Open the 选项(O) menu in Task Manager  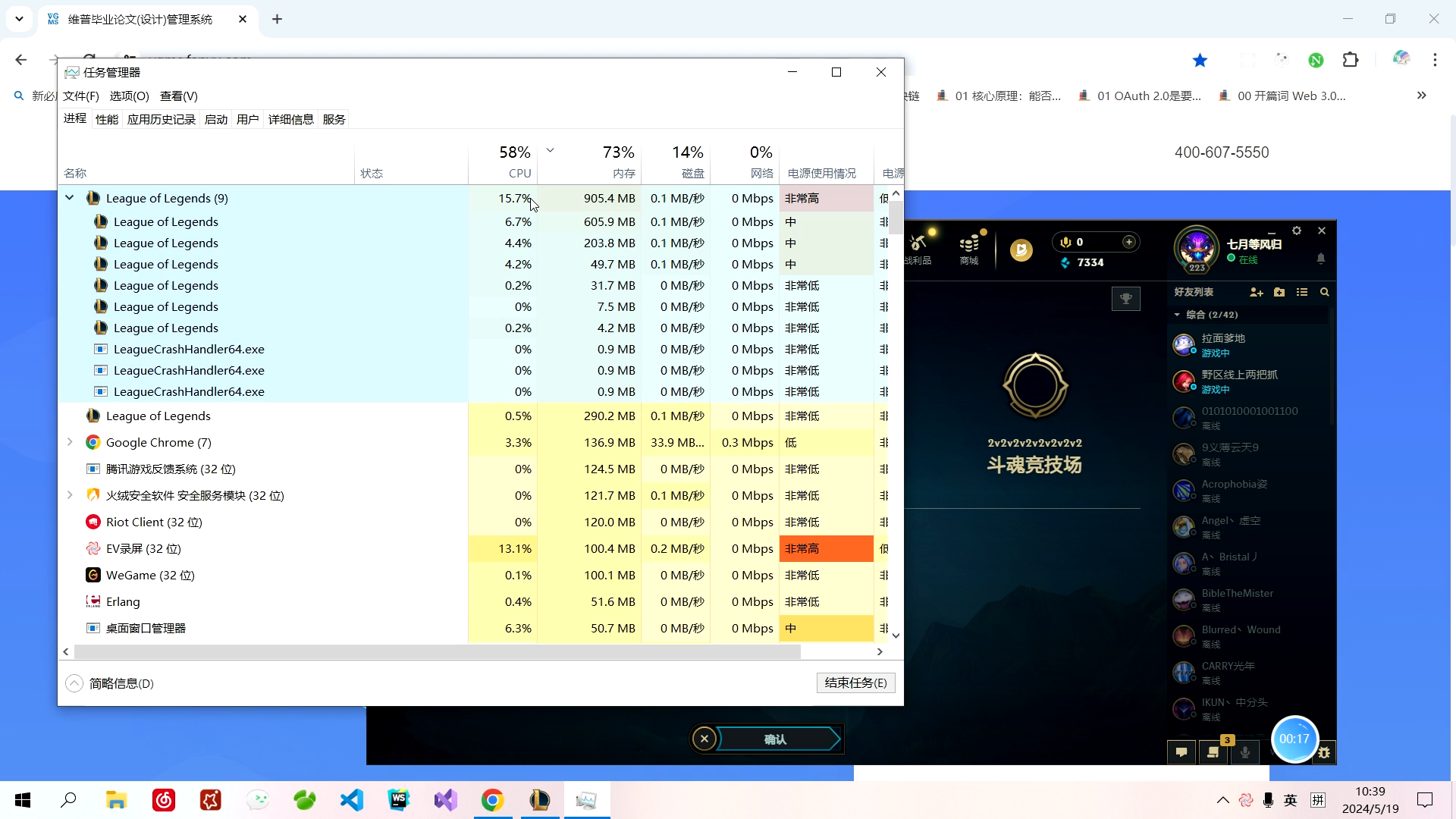pos(129,96)
